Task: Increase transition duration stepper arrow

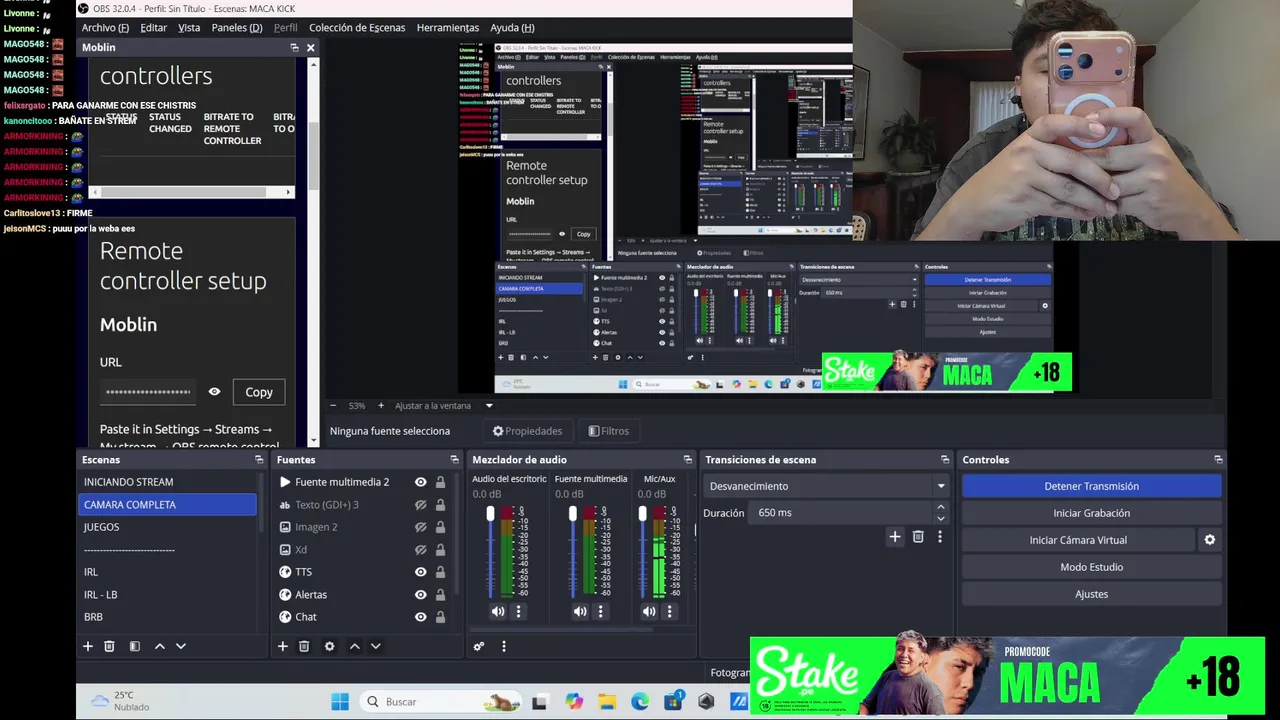Action: [940, 507]
